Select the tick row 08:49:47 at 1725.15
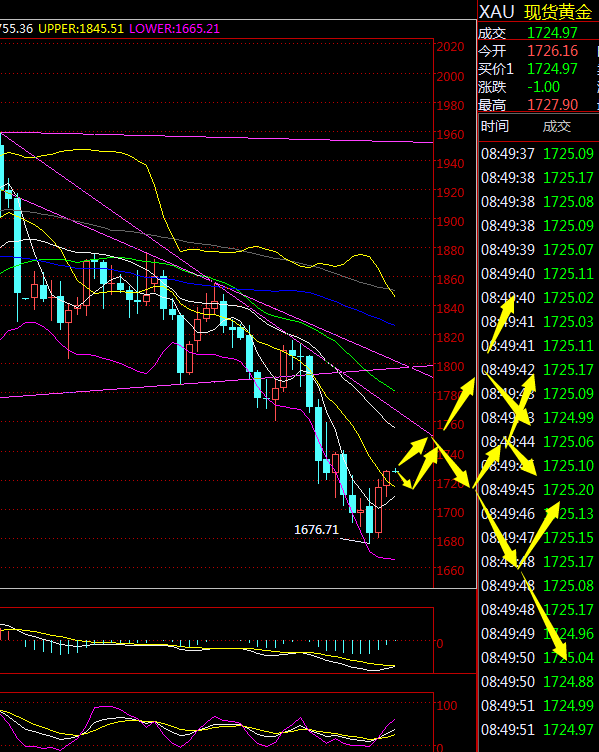This screenshot has height=752, width=599. point(538,538)
